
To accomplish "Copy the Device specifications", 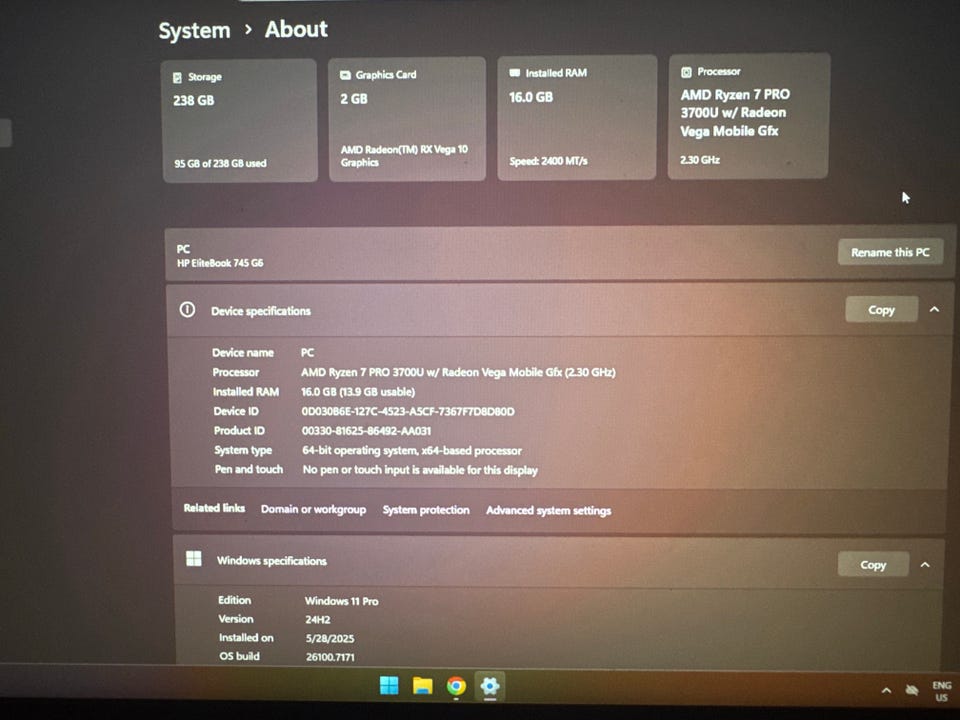I will (x=882, y=310).
